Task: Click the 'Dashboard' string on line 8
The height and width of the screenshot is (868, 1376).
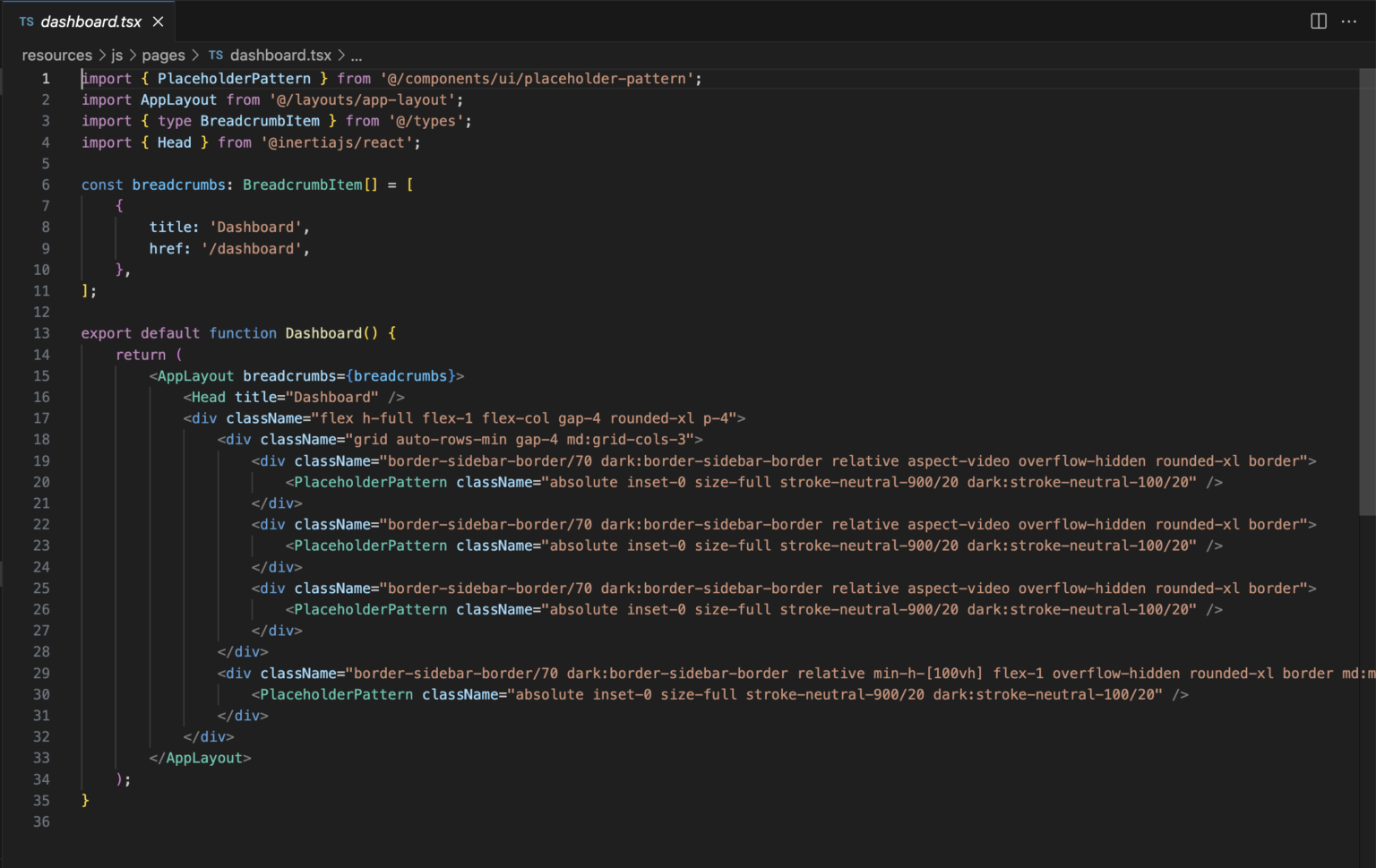Action: [x=257, y=227]
